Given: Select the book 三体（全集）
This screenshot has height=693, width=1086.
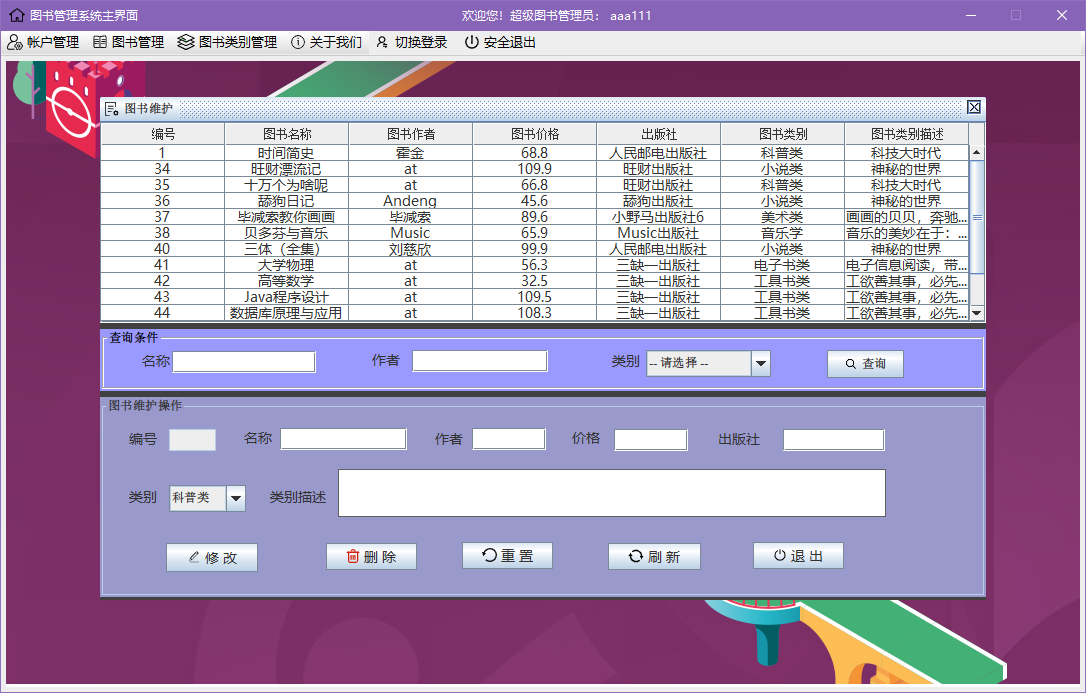Looking at the screenshot, I should click(x=287, y=249).
